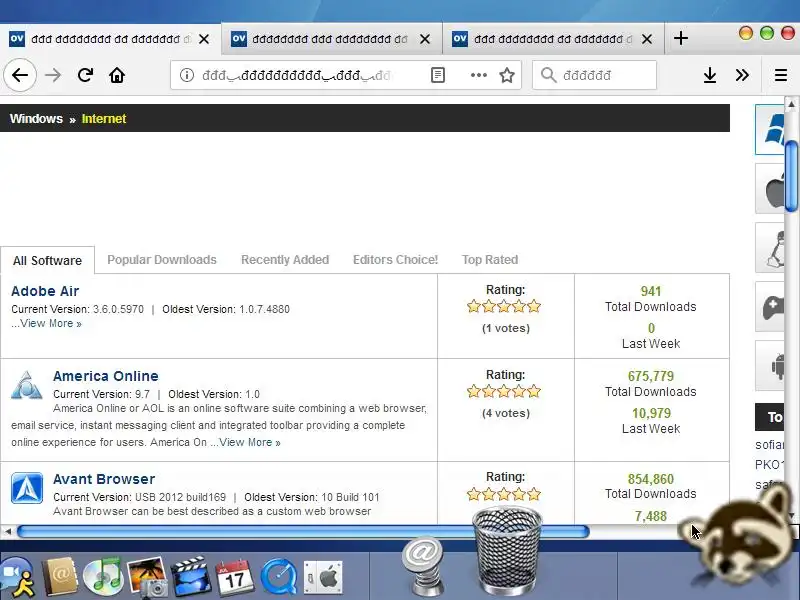Select the Apple Mac platform sidebar icon
Viewport: 800px width, 600px height.
[x=770, y=189]
